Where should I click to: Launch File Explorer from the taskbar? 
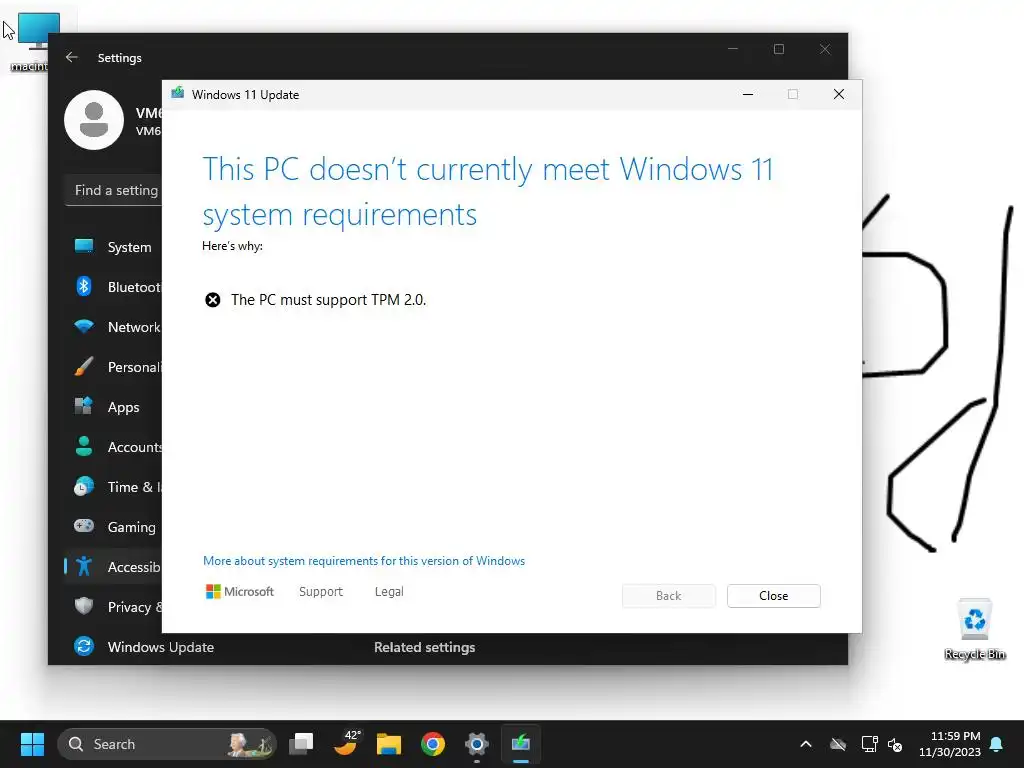pyautogui.click(x=389, y=744)
